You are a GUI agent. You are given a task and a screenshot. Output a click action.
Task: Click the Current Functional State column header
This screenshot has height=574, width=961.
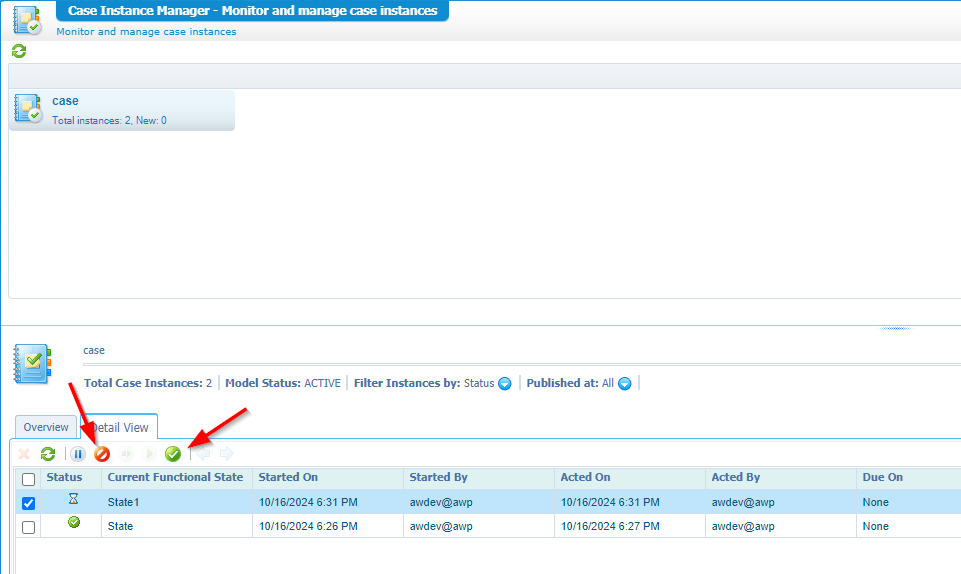175,477
